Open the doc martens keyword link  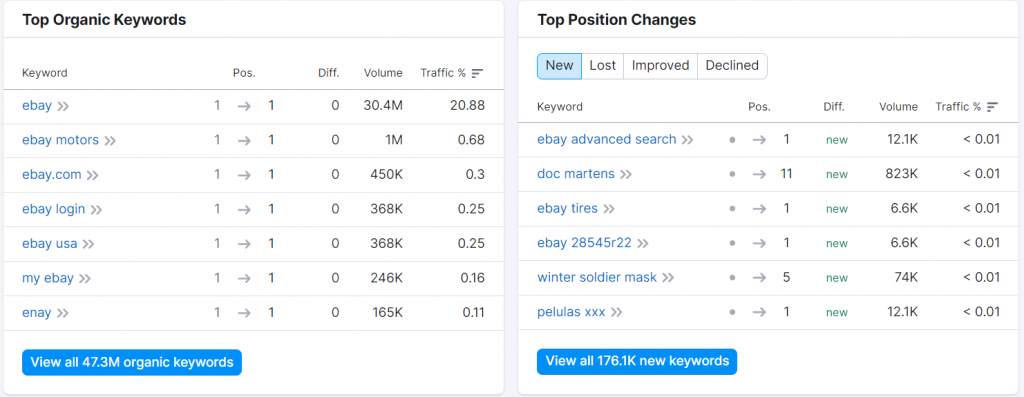pos(576,174)
